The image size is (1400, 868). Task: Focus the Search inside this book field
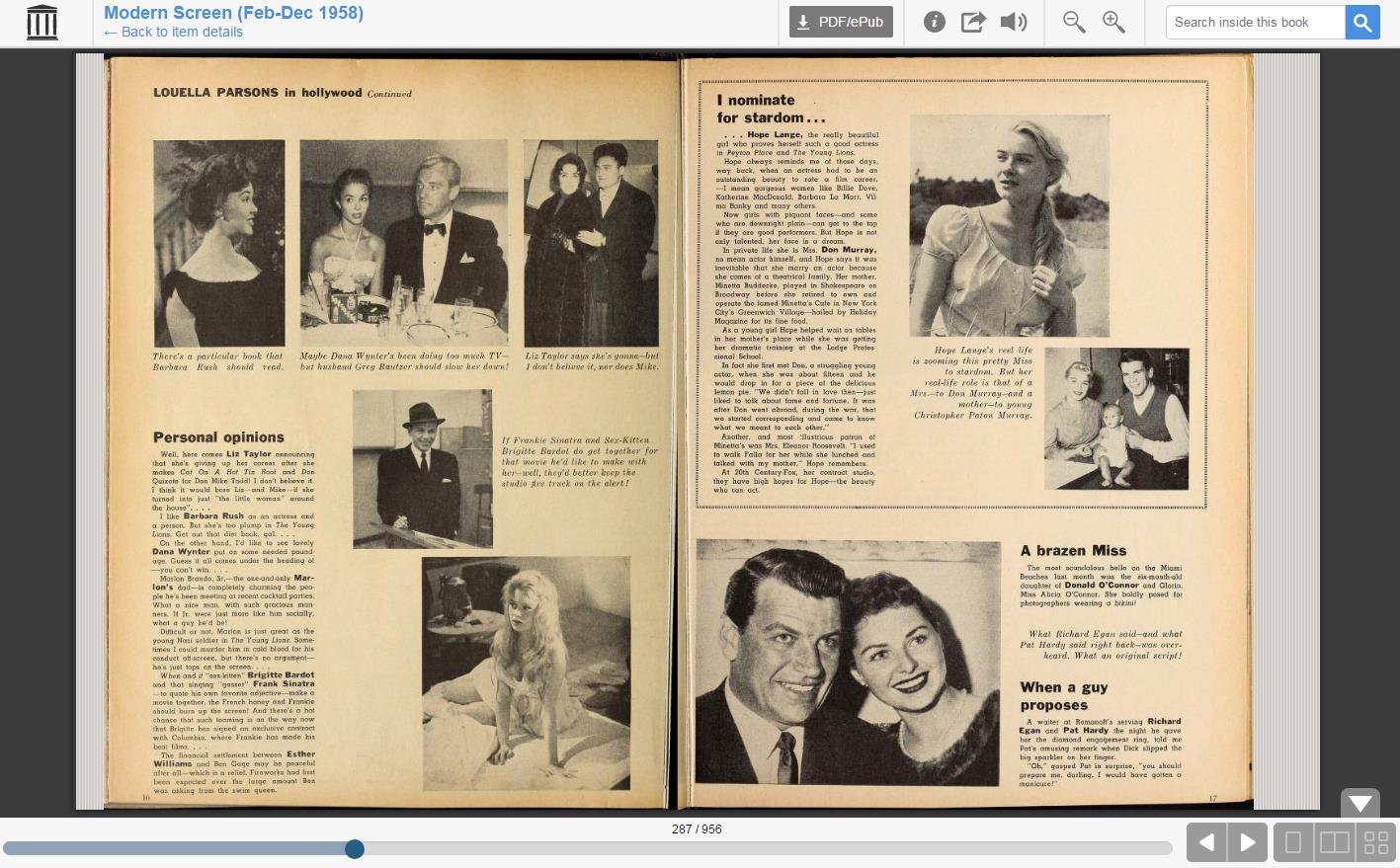click(1256, 22)
